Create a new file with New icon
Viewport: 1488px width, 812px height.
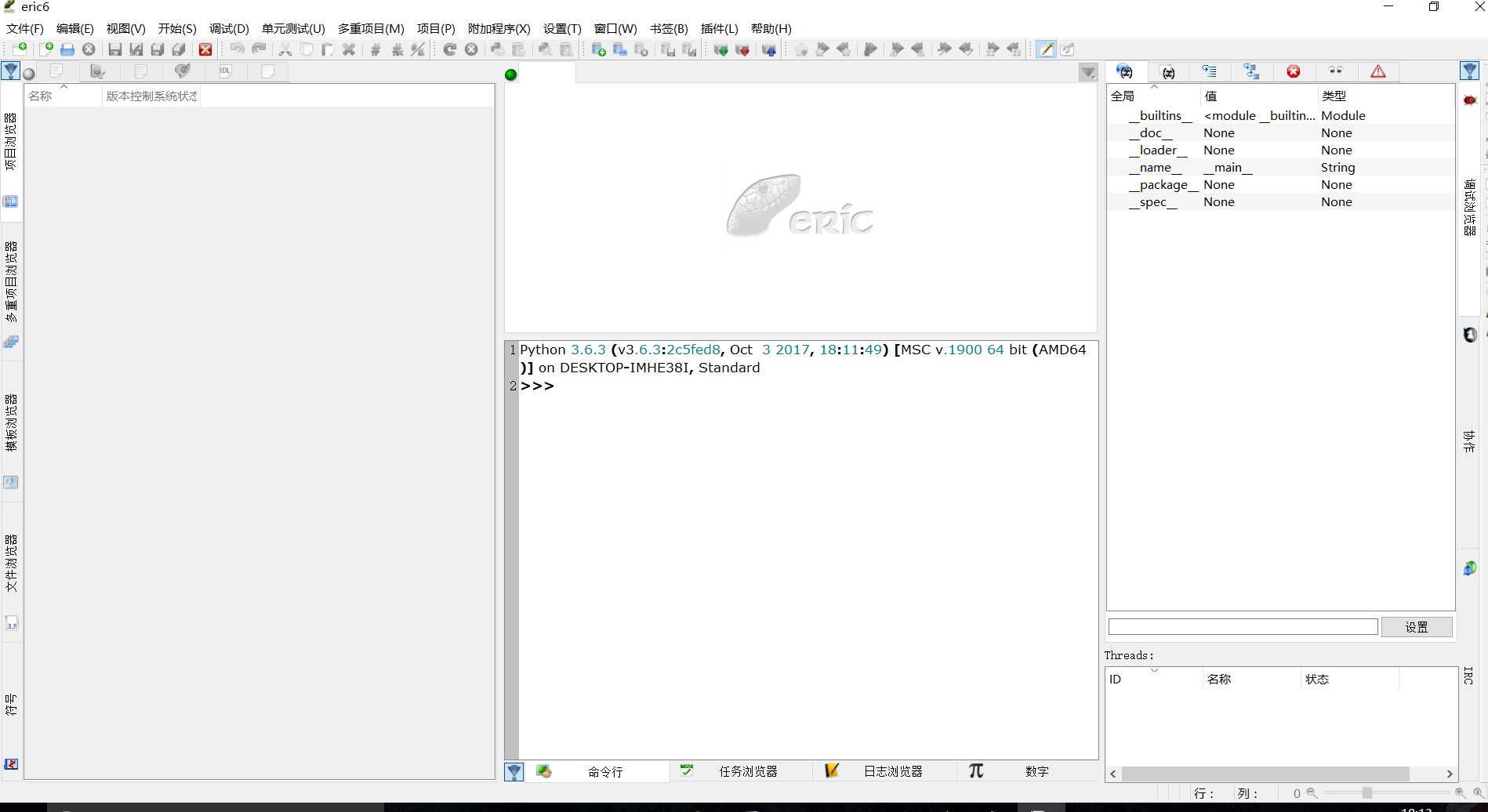[x=46, y=49]
